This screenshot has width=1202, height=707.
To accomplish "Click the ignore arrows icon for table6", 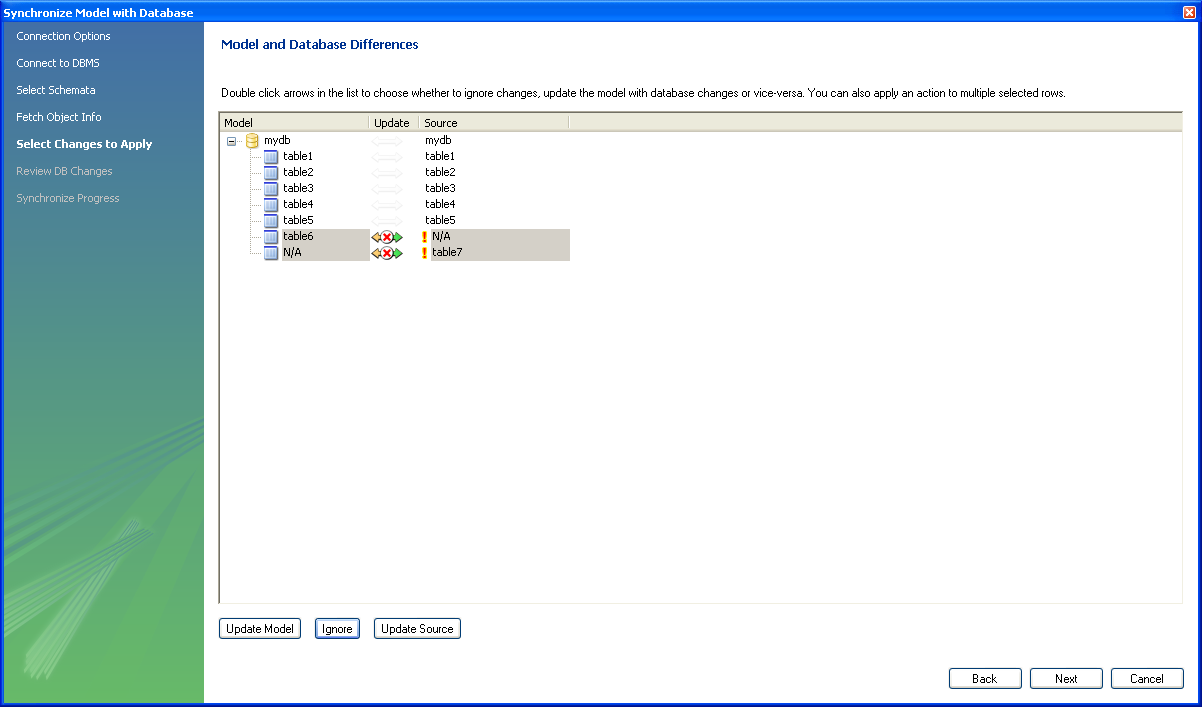I will 387,237.
